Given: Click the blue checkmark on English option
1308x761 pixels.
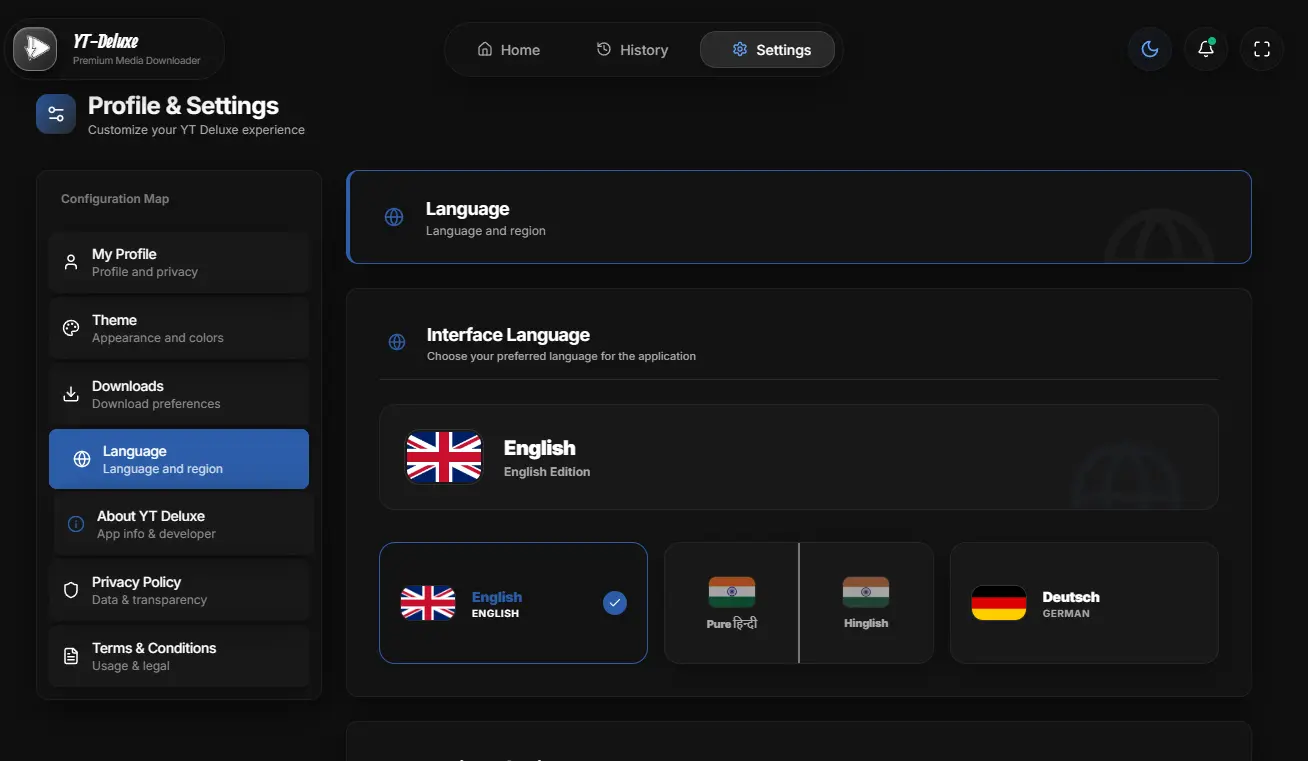Looking at the screenshot, I should 615,603.
